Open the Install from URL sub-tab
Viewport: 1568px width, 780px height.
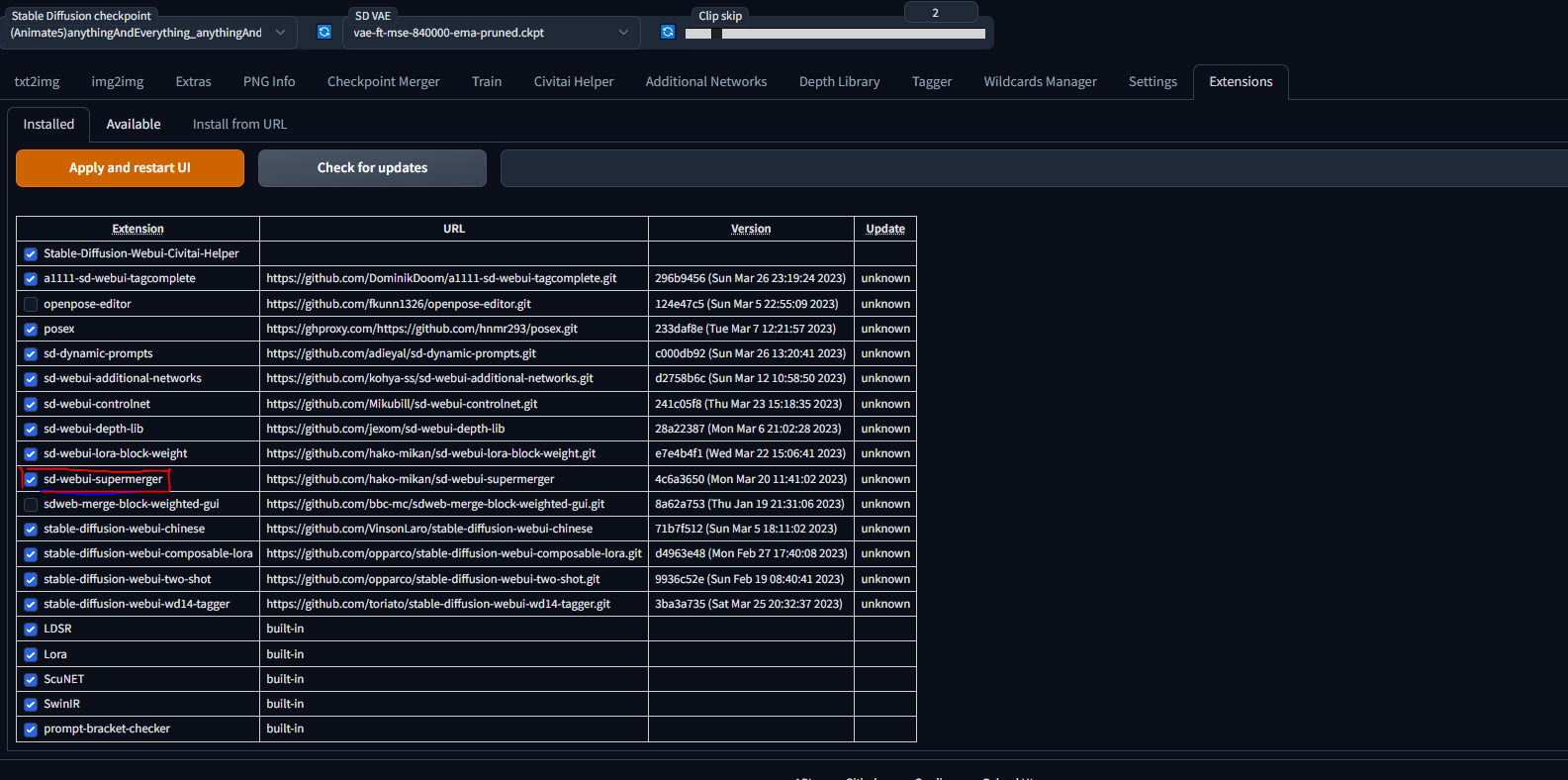pyautogui.click(x=239, y=125)
